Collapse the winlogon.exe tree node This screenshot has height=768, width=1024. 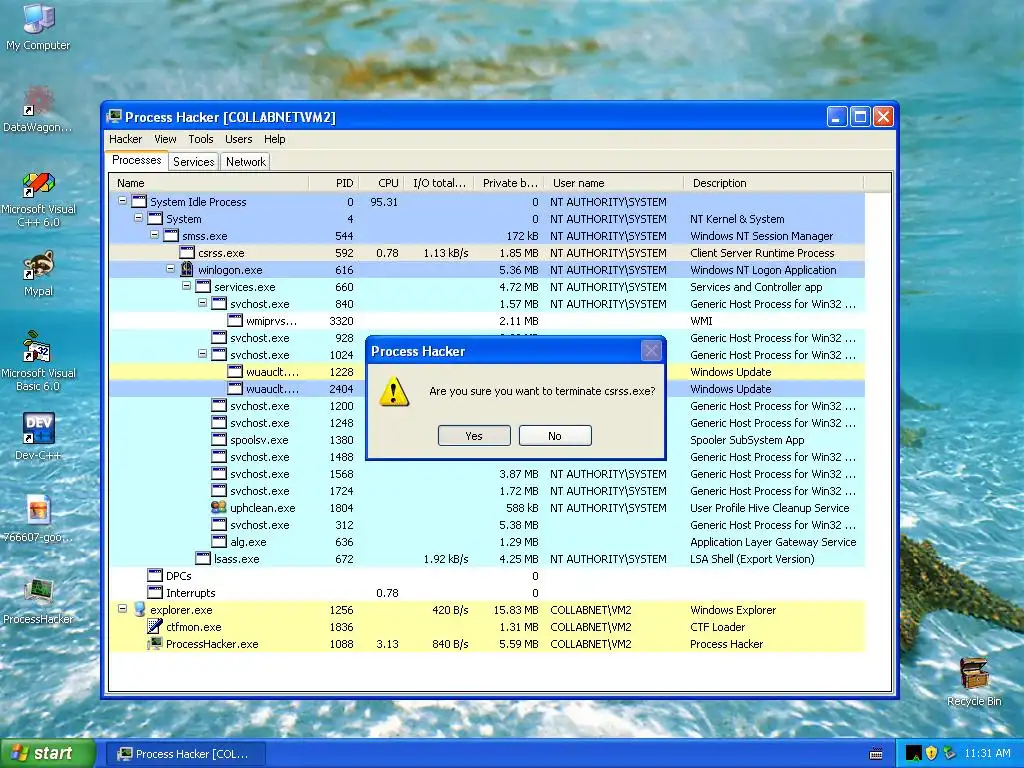point(170,269)
